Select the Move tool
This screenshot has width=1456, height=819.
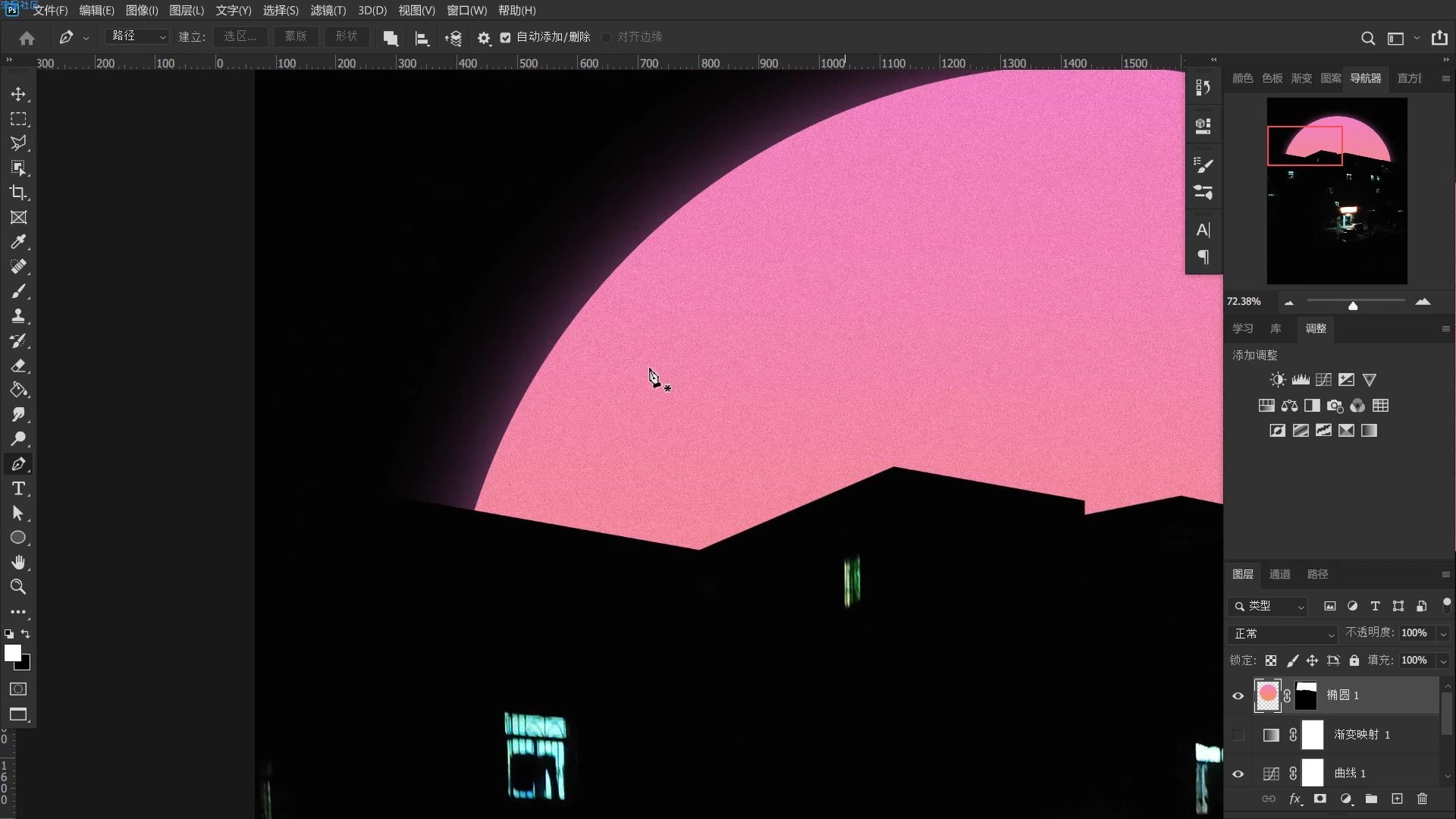point(18,94)
